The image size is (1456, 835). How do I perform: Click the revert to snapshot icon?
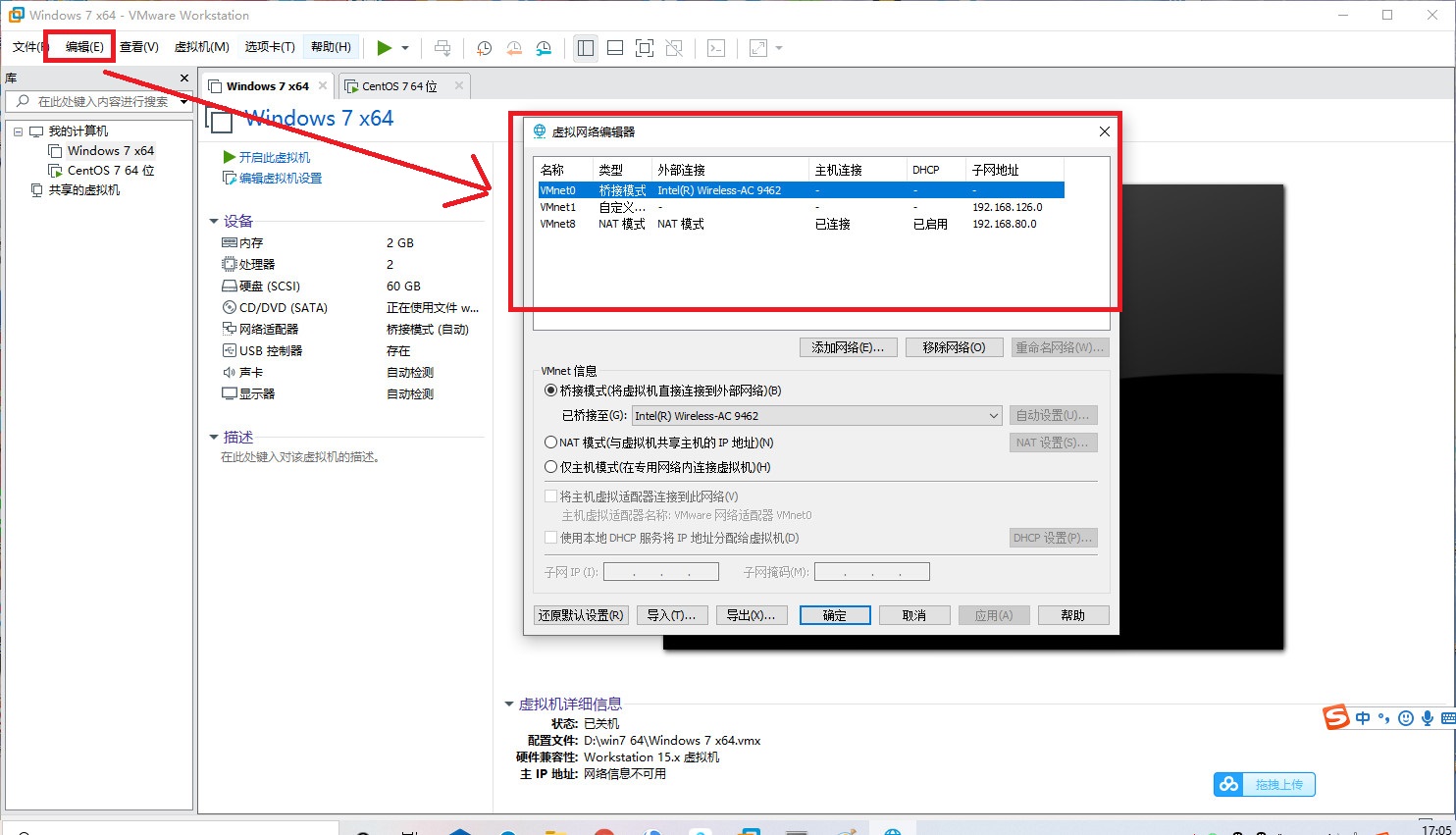[x=514, y=48]
